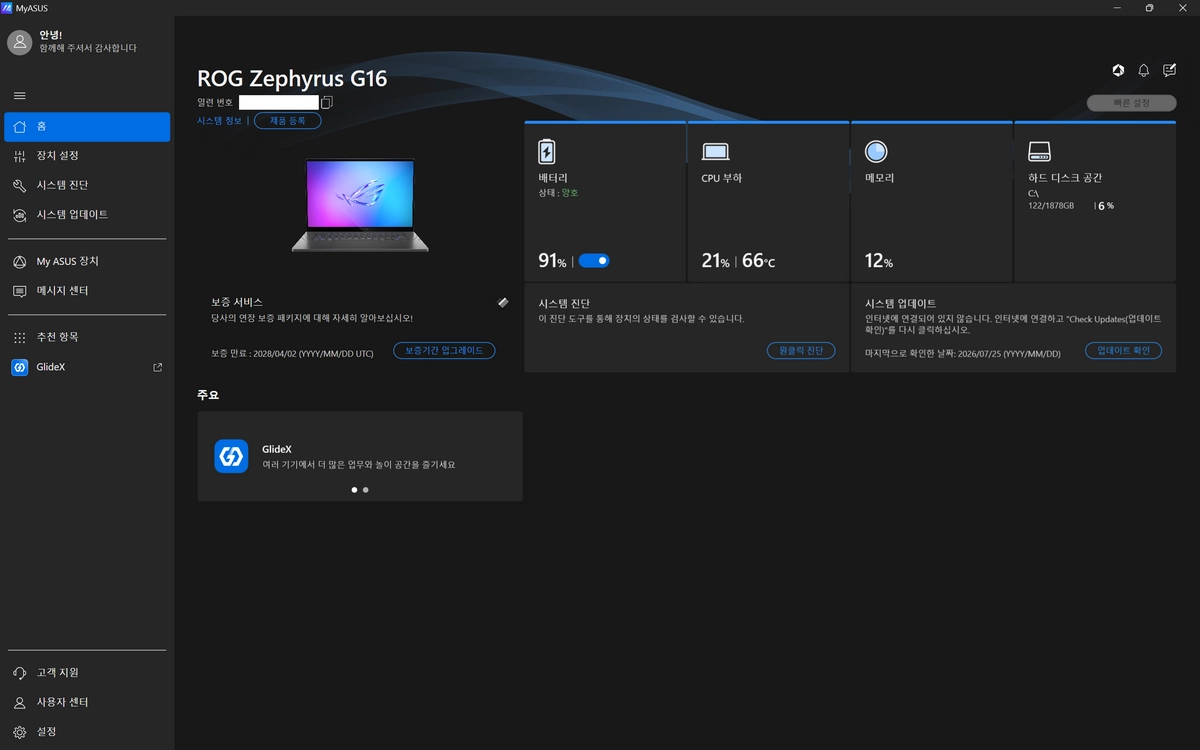The width and height of the screenshot is (1200, 750).
Task: Click the GlideX icon in 주요 banner
Action: pos(231,456)
